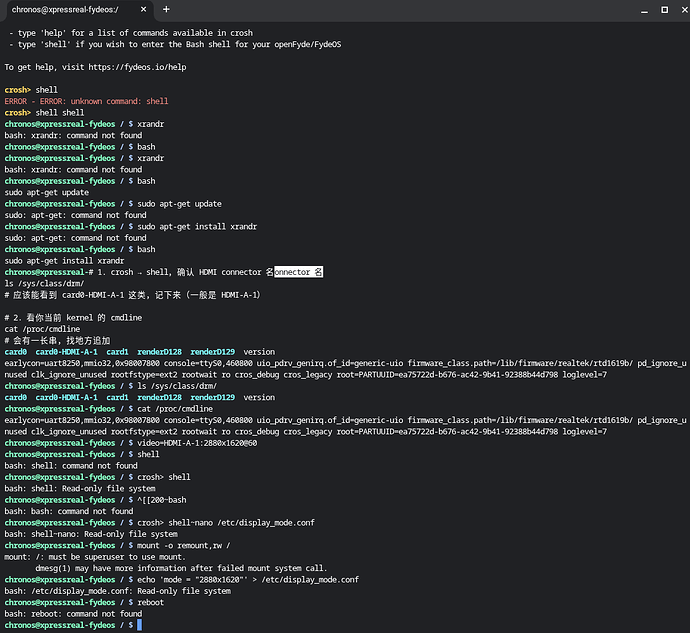Close the chronos@xpressreal-fydeos terminal tab
The height and width of the screenshot is (633, 690).
coord(143,9)
